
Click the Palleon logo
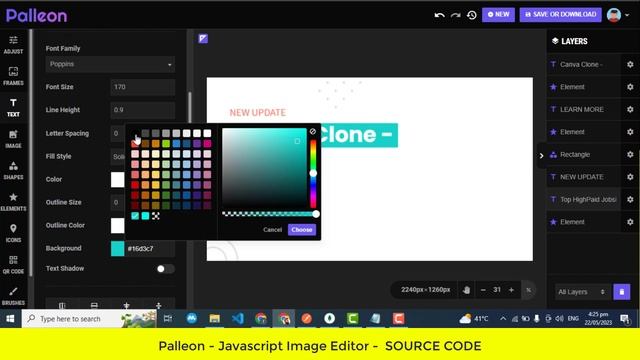click(36, 16)
